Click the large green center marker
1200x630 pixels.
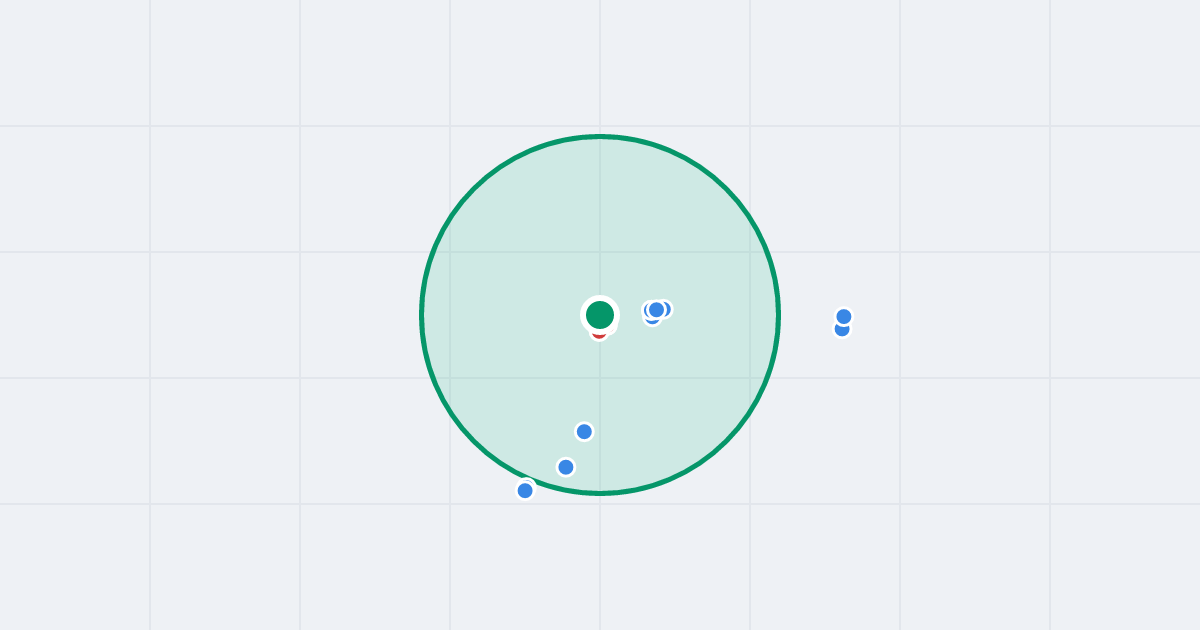[x=600, y=315]
